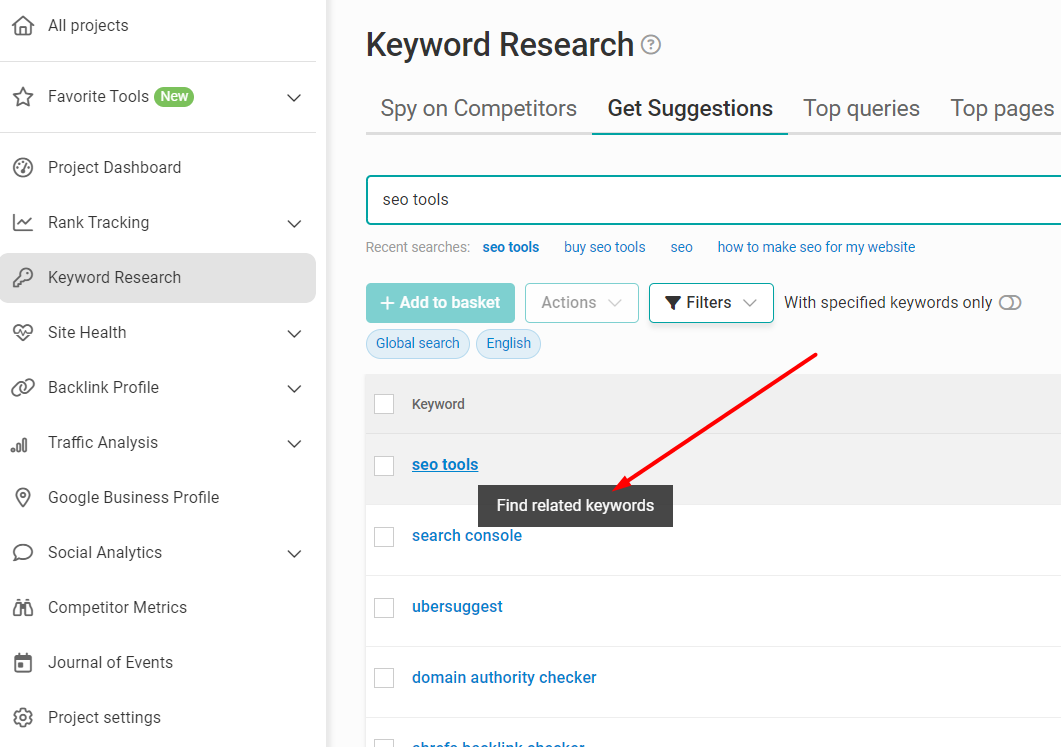Open the Top queries tab

(x=861, y=109)
